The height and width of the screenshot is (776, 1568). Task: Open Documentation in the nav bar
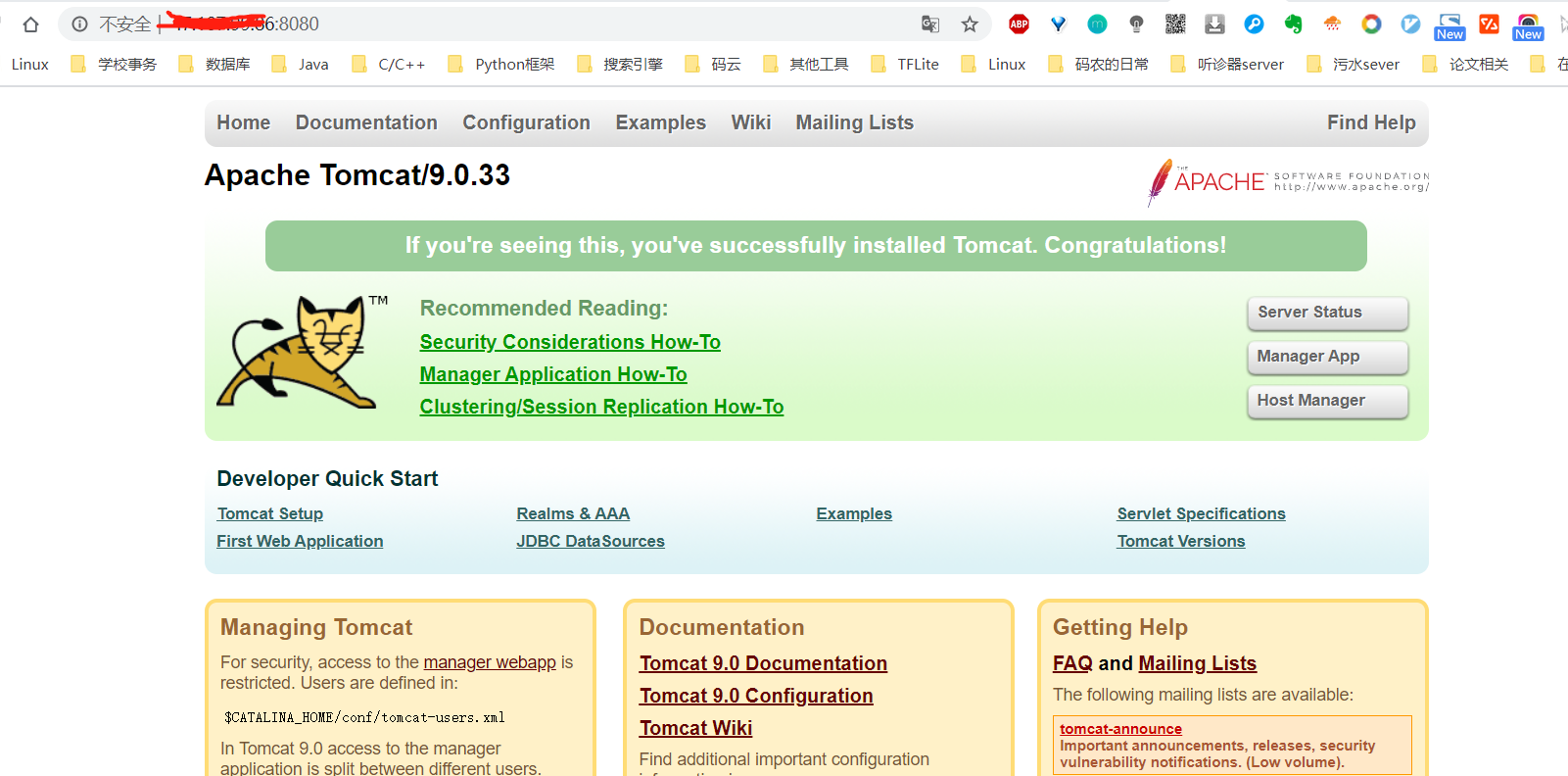click(x=366, y=122)
